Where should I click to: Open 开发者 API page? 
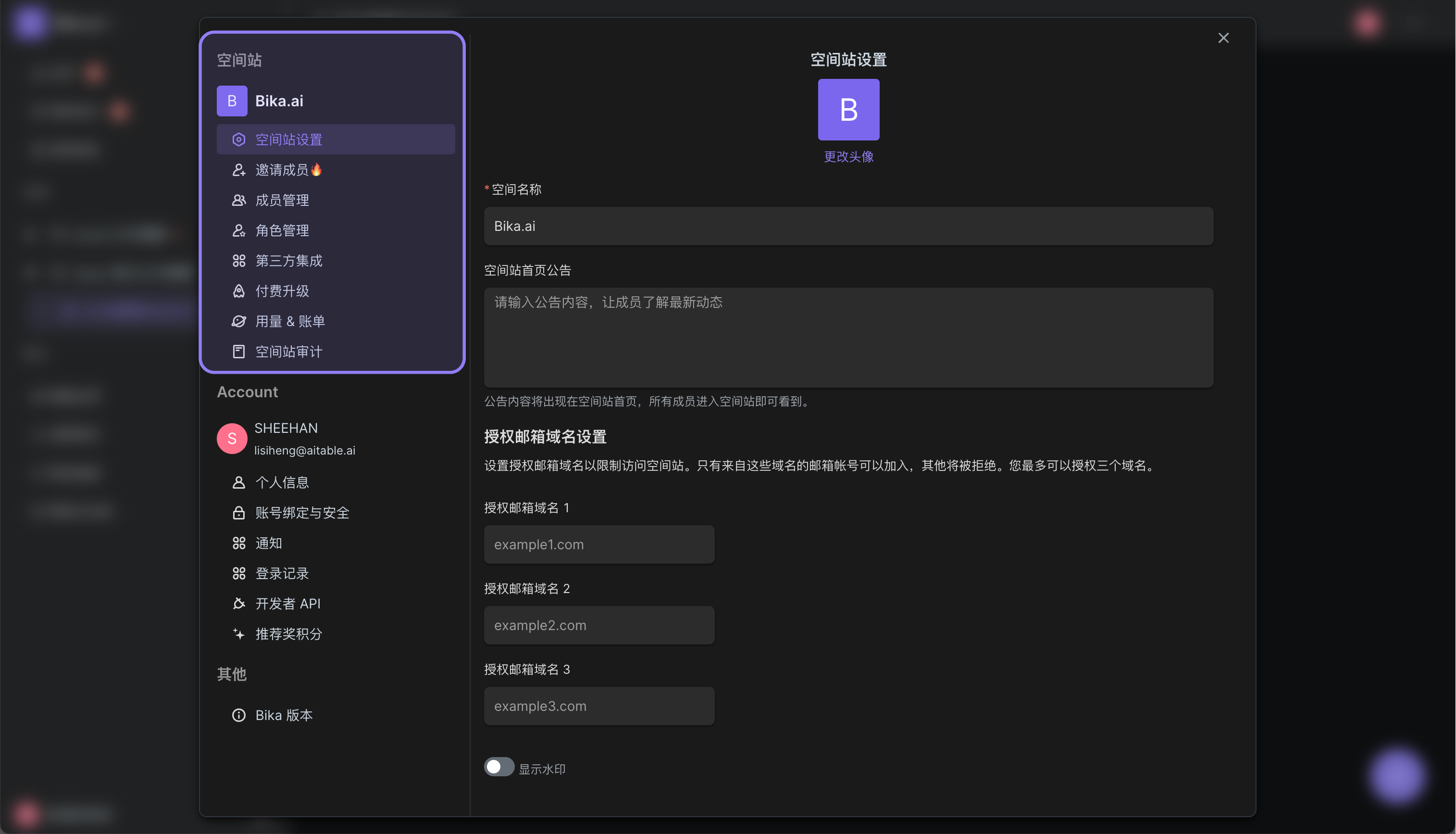pos(336,604)
